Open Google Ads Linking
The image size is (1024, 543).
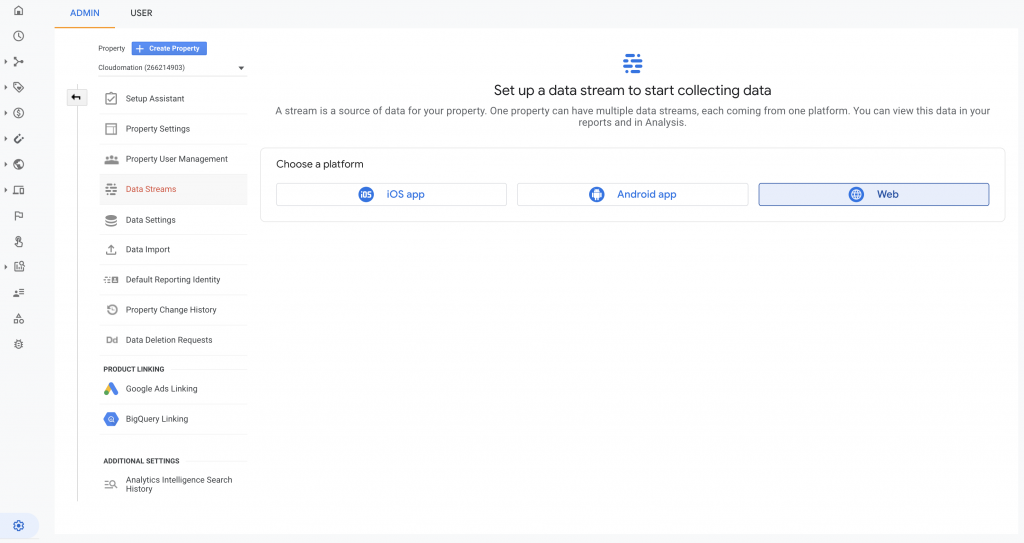pos(173,389)
